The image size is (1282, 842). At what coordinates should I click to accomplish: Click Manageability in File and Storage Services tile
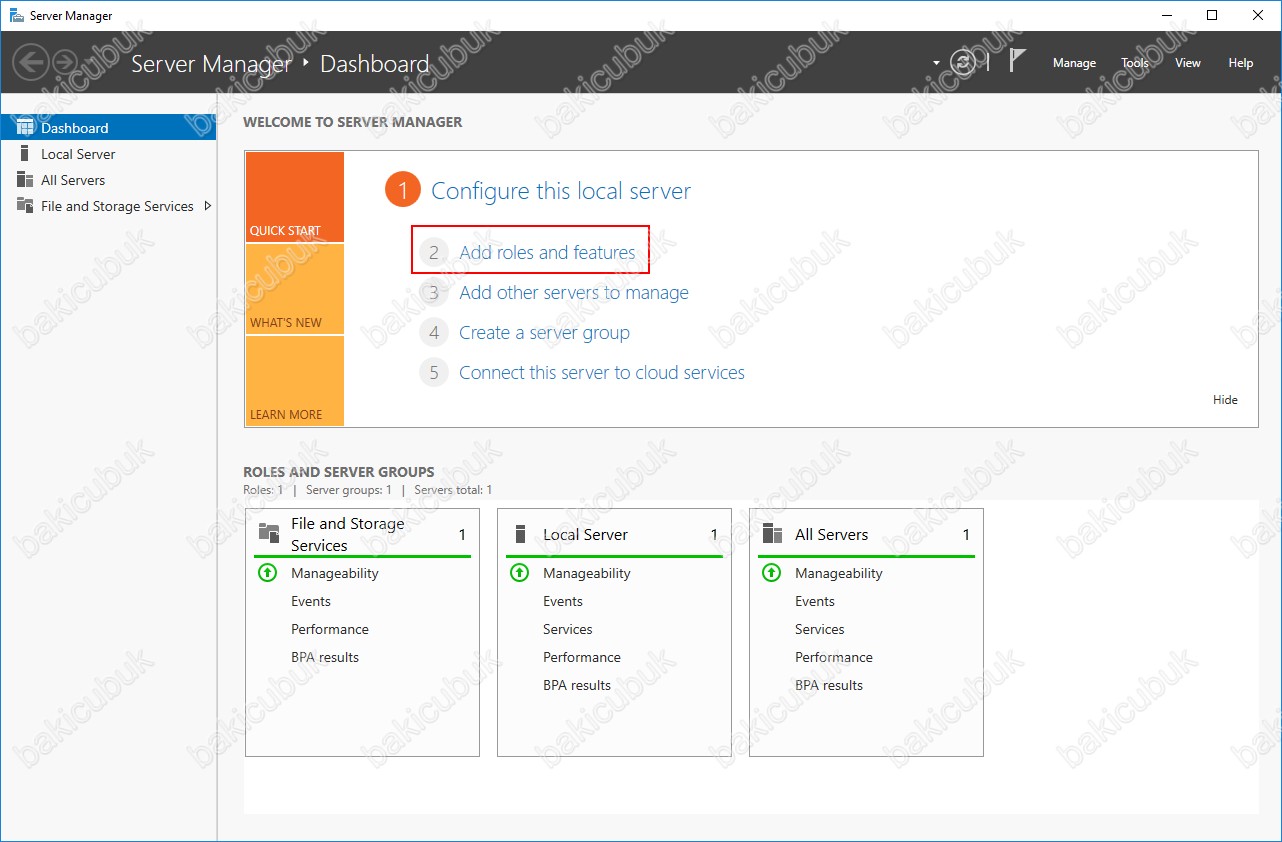(335, 573)
